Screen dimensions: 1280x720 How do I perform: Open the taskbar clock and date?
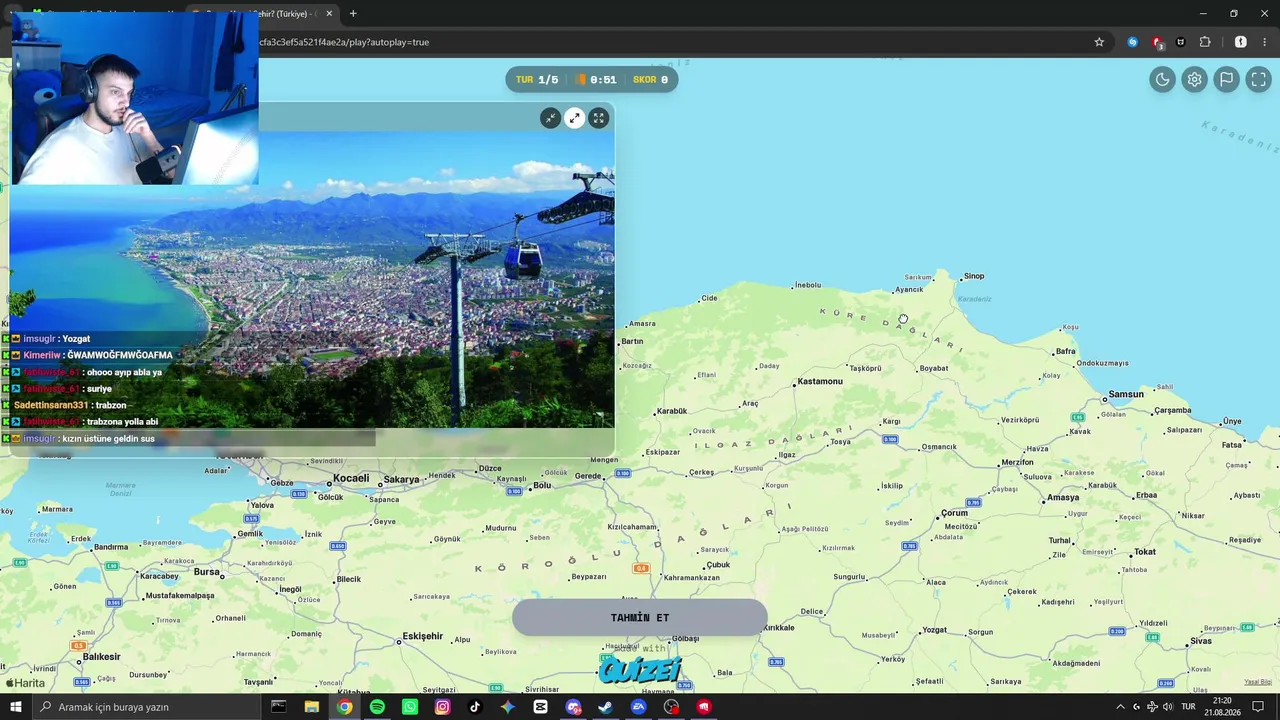pos(1222,707)
